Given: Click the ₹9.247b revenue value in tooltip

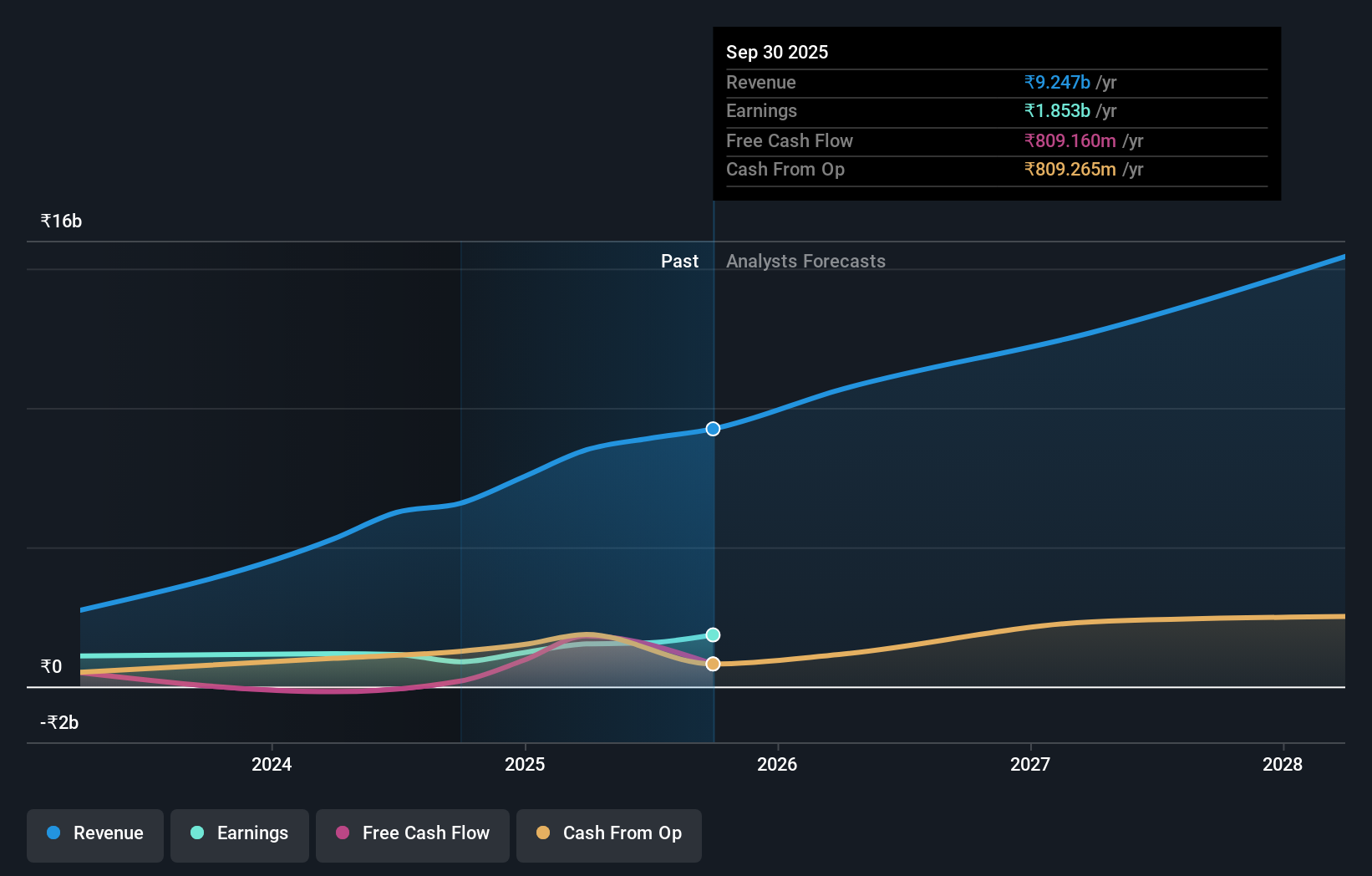Looking at the screenshot, I should click(1057, 82).
